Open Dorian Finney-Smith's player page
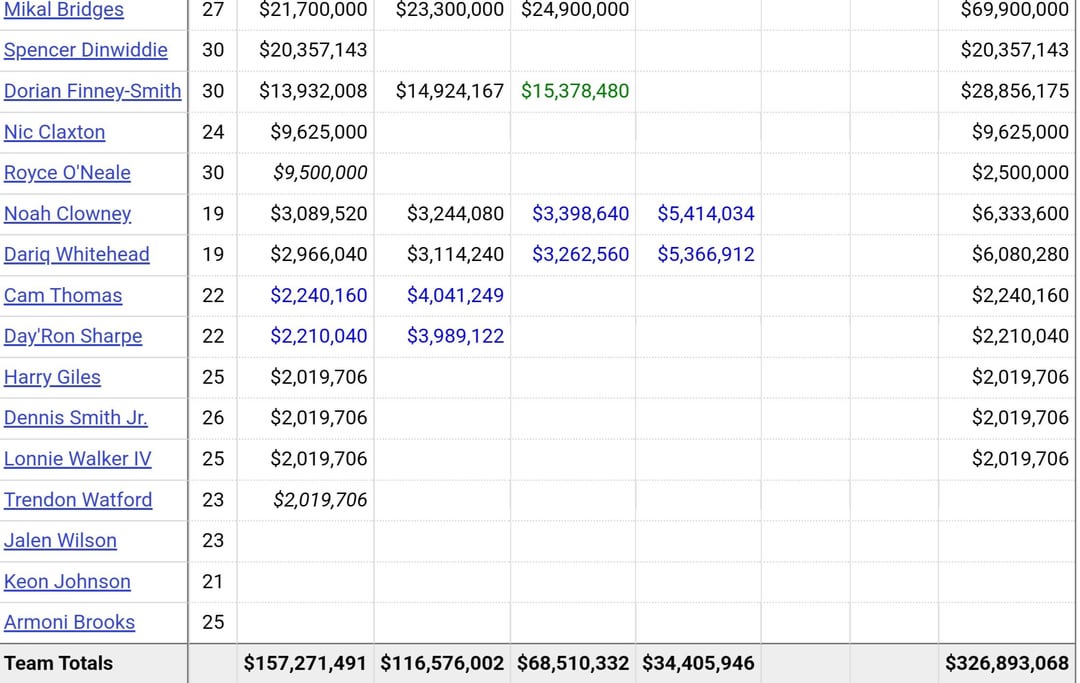 (x=93, y=91)
